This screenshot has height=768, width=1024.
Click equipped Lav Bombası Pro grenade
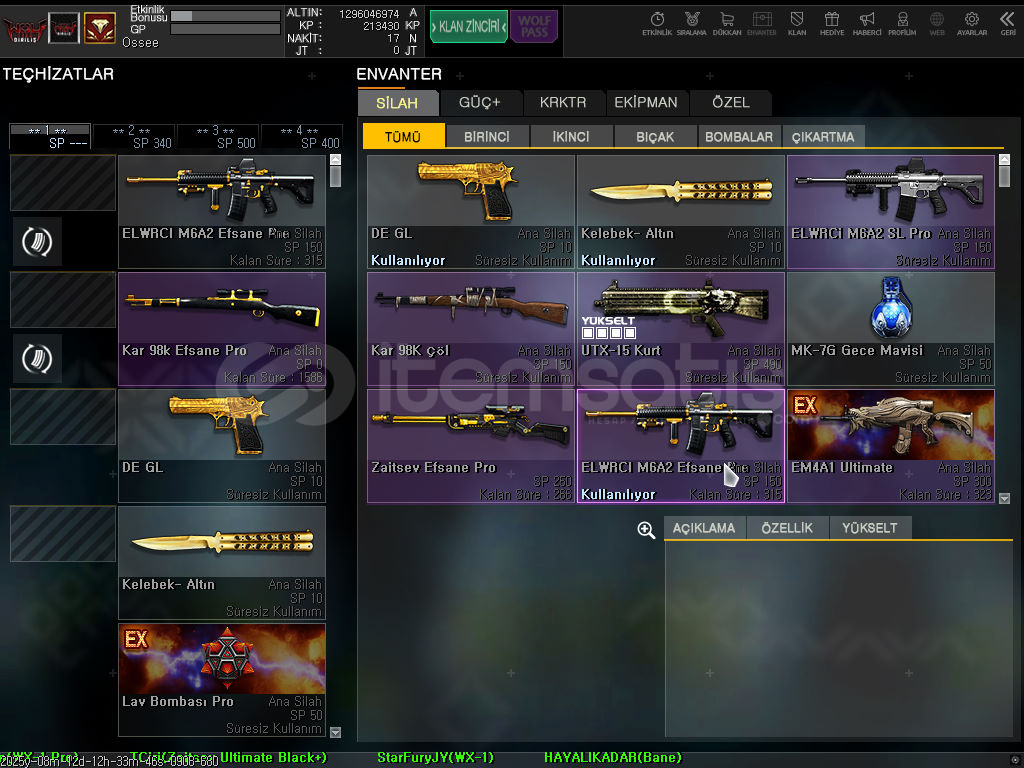click(x=222, y=680)
